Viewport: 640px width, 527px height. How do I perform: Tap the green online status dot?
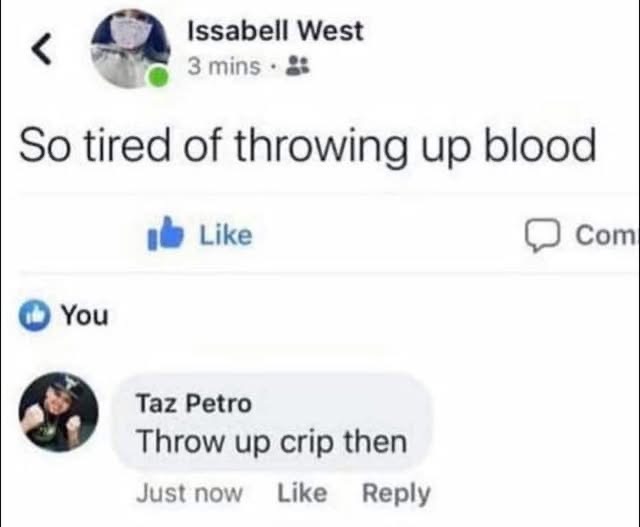tap(158, 76)
